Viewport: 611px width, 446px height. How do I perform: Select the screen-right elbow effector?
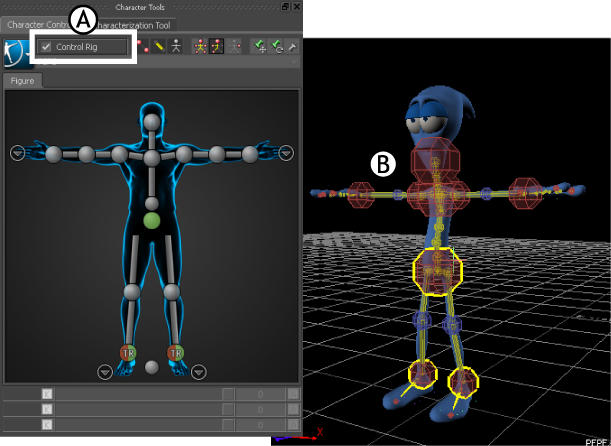tap(217, 155)
